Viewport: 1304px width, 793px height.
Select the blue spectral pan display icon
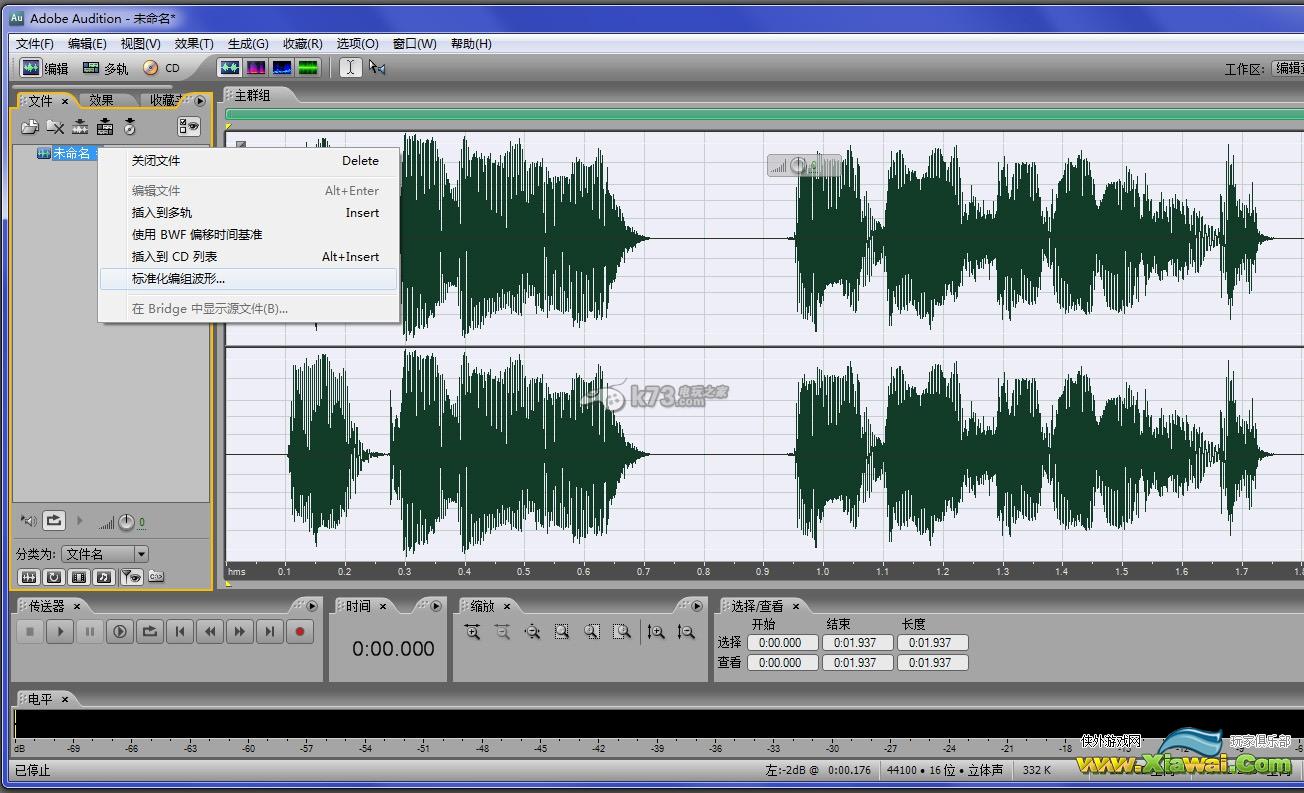[x=282, y=68]
